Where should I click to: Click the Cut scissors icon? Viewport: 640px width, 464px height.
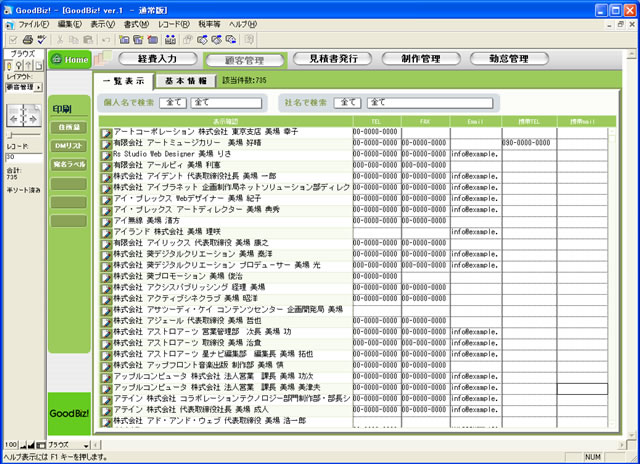click(60, 40)
